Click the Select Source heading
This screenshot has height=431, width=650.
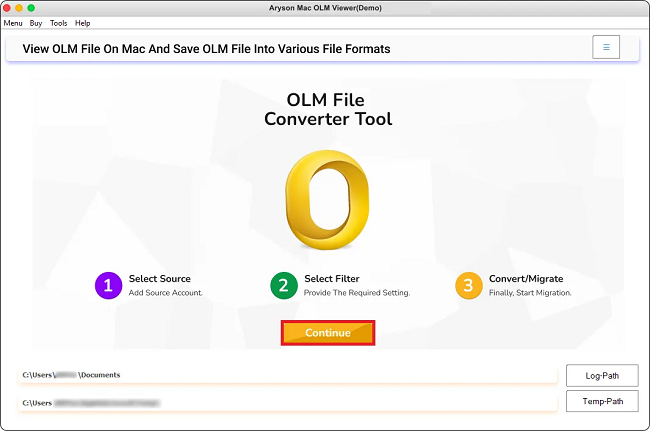pos(160,279)
